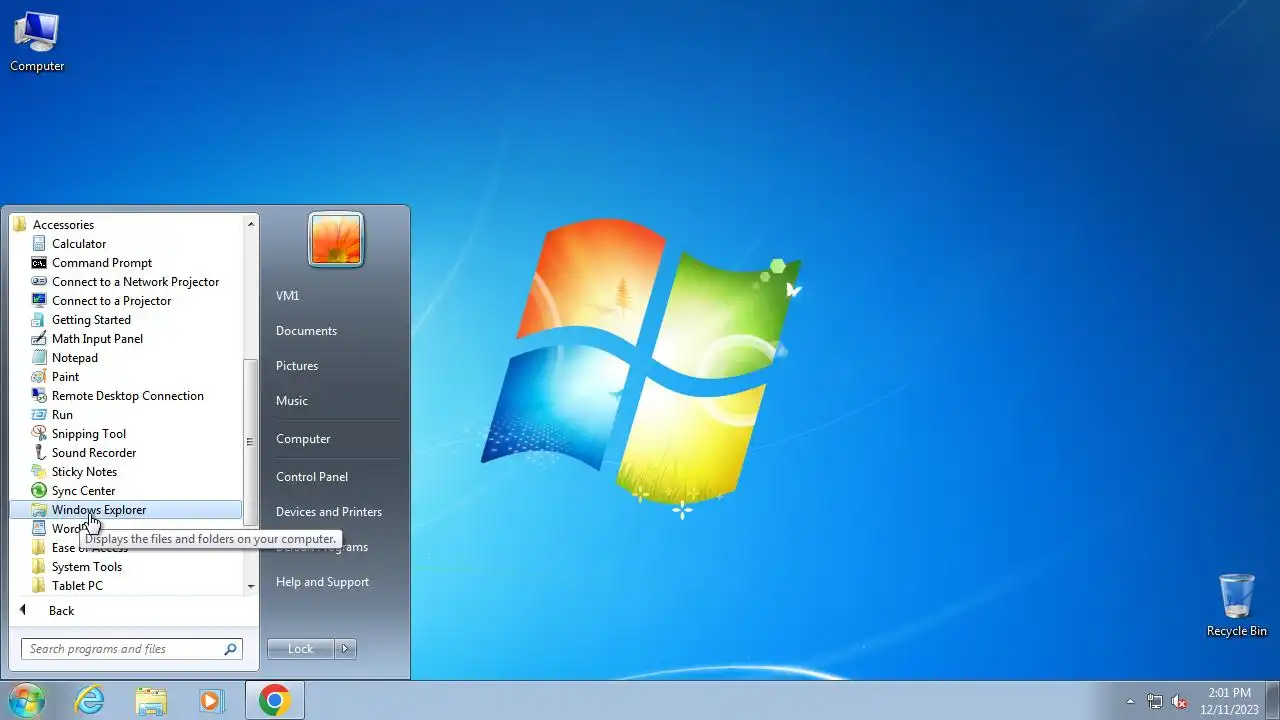The width and height of the screenshot is (1280, 720).
Task: Open Documents from Start menu
Action: [306, 331]
